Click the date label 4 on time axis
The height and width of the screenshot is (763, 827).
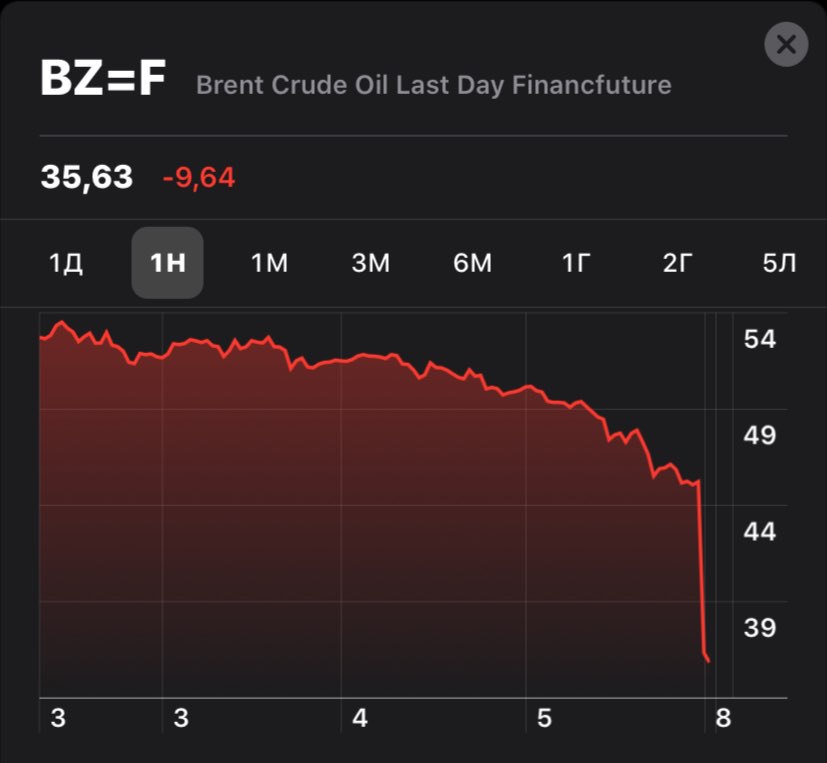click(360, 718)
